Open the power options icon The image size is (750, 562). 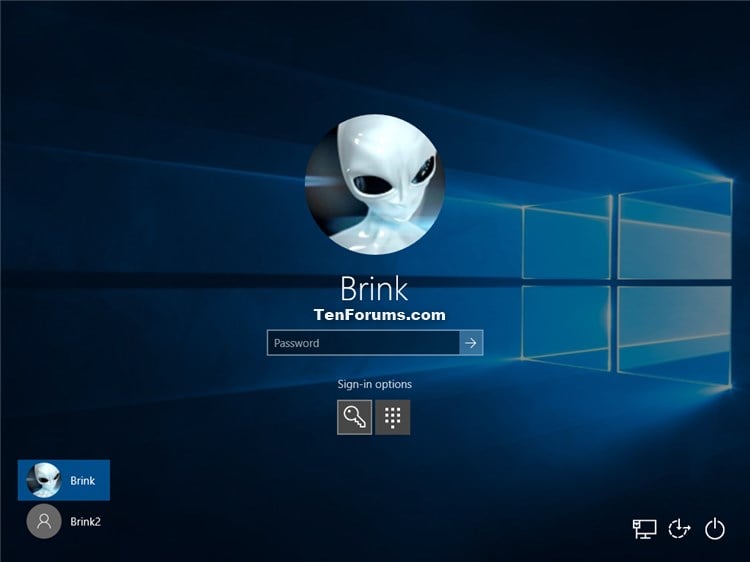(715, 529)
